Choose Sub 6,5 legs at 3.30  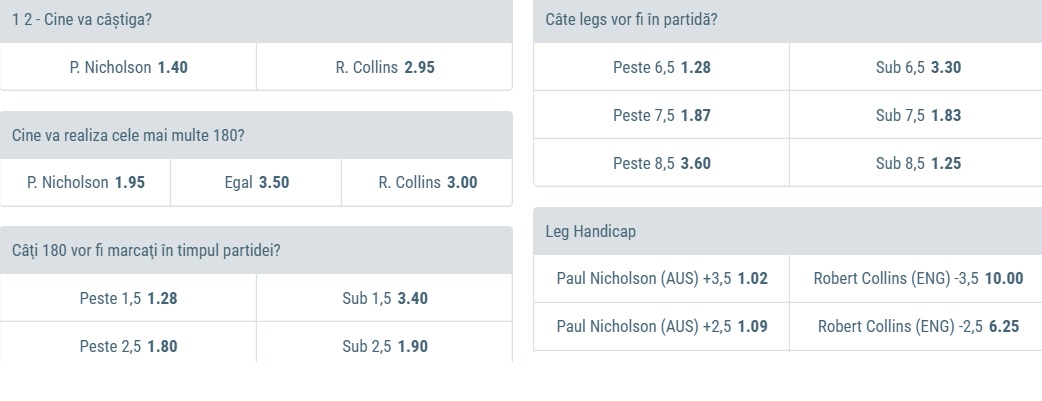918,68
